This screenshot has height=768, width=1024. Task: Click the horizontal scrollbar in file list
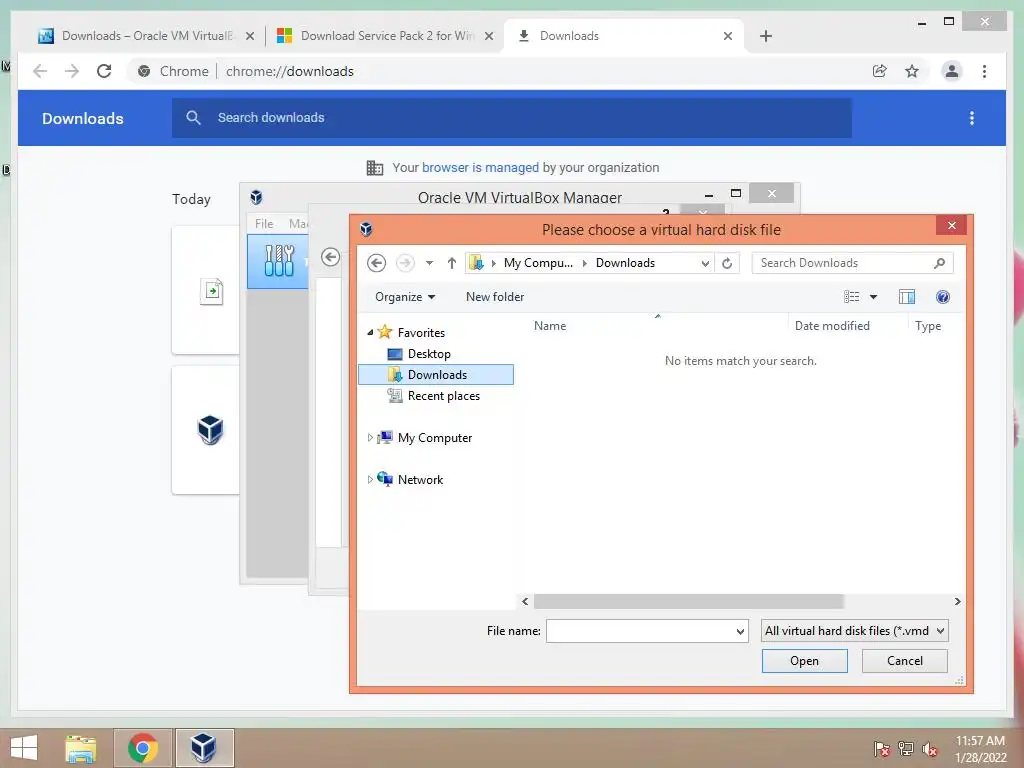click(689, 601)
